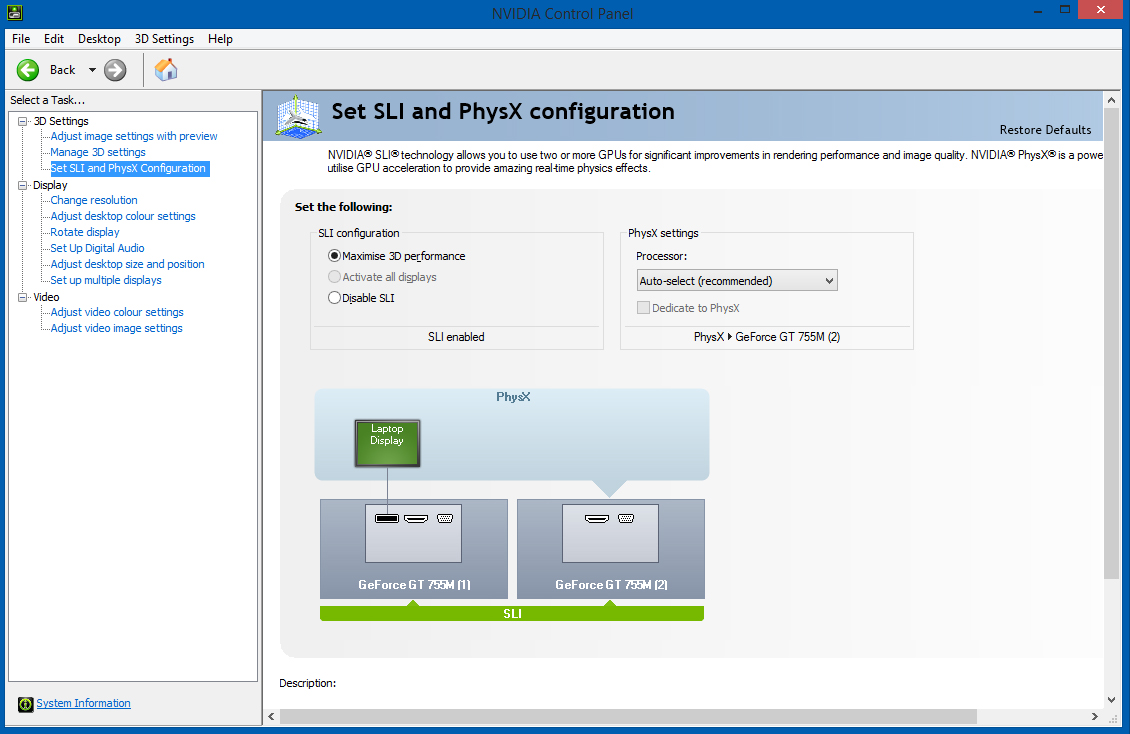The height and width of the screenshot is (734, 1130).
Task: Click the Display tree category label
Action: [50, 185]
